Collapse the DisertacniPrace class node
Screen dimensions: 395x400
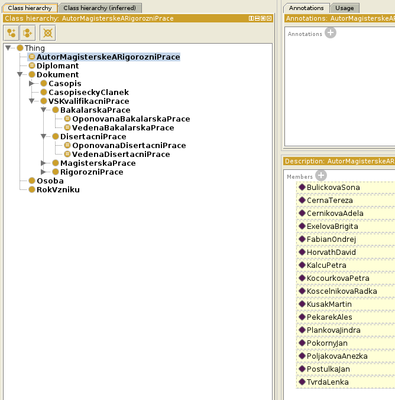tap(43, 136)
